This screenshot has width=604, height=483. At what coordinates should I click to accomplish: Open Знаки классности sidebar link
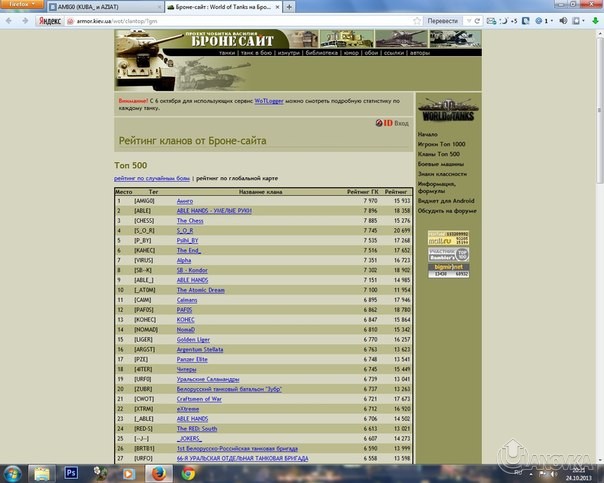tap(442, 174)
